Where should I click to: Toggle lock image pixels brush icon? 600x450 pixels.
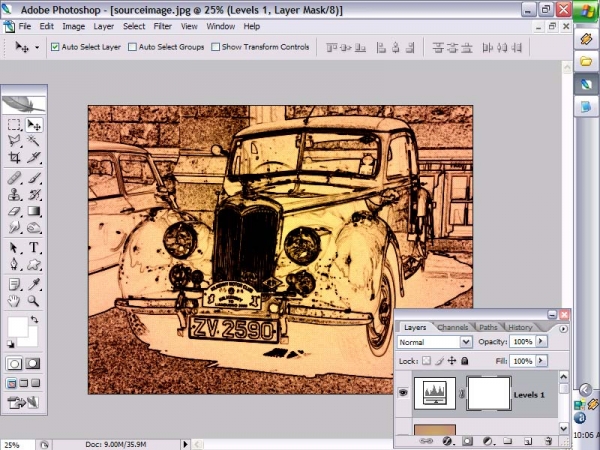pyautogui.click(x=439, y=361)
